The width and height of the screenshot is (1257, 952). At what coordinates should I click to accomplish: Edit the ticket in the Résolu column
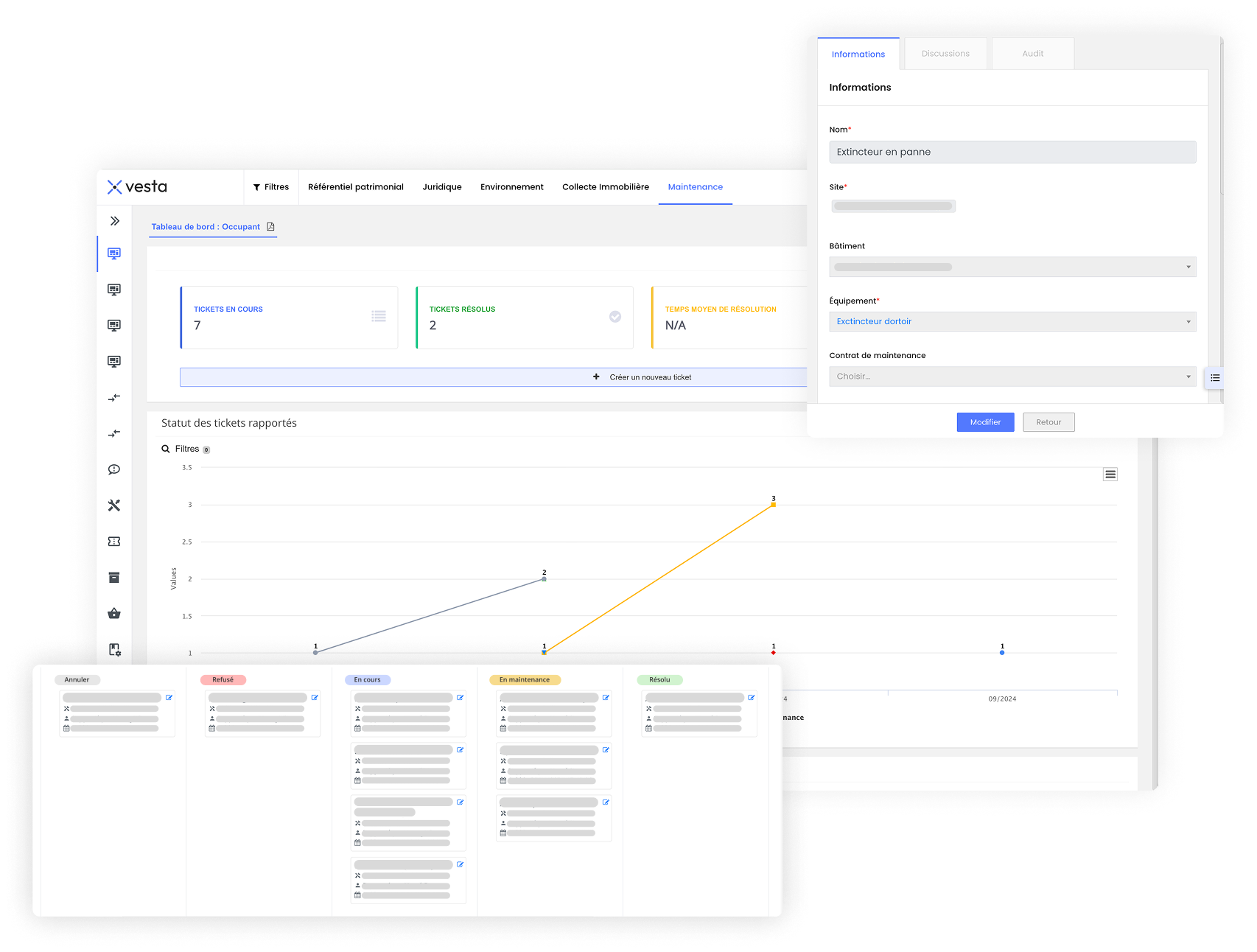click(752, 698)
